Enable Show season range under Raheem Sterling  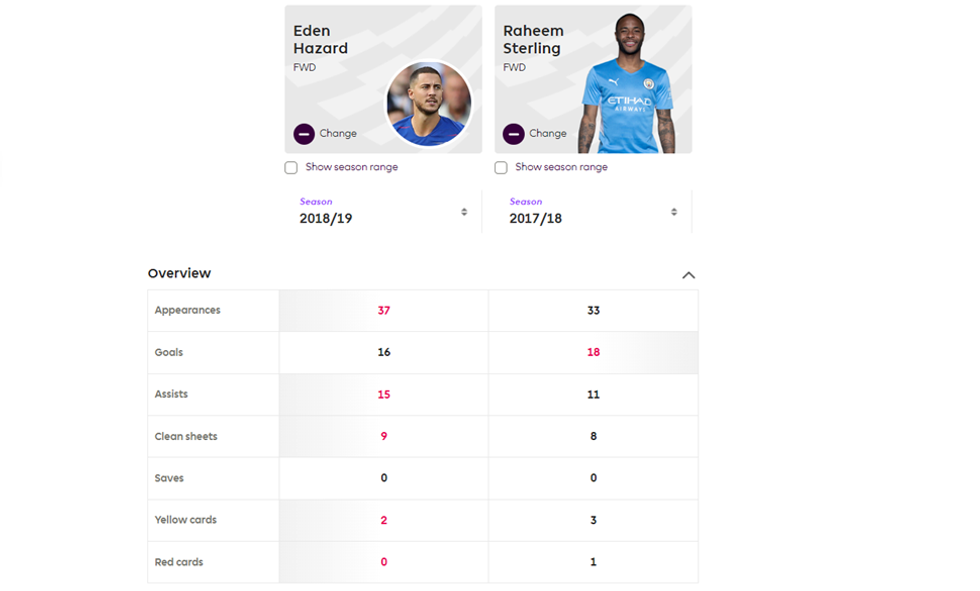(501, 168)
